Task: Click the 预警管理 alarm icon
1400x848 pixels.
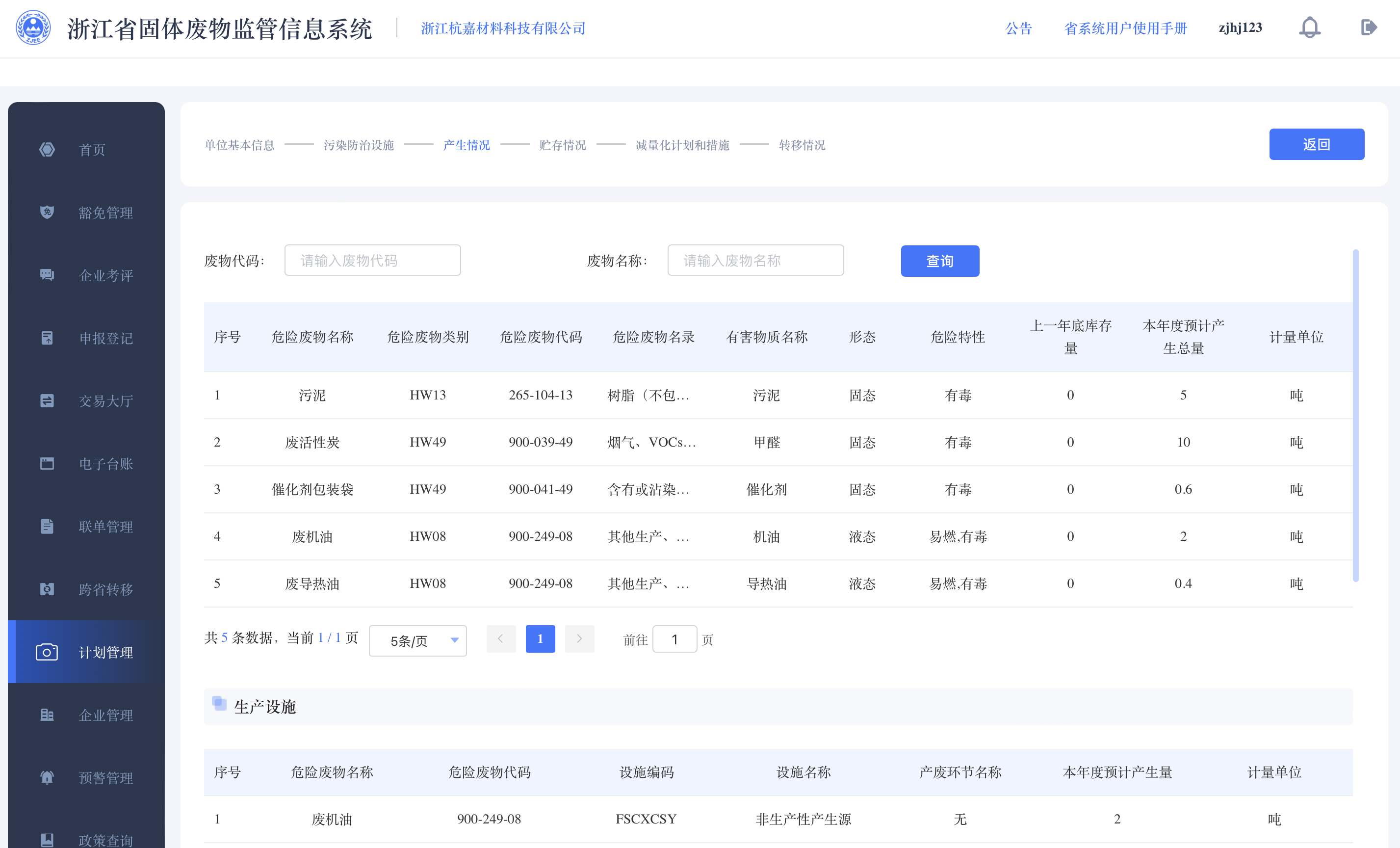Action: pyautogui.click(x=47, y=777)
